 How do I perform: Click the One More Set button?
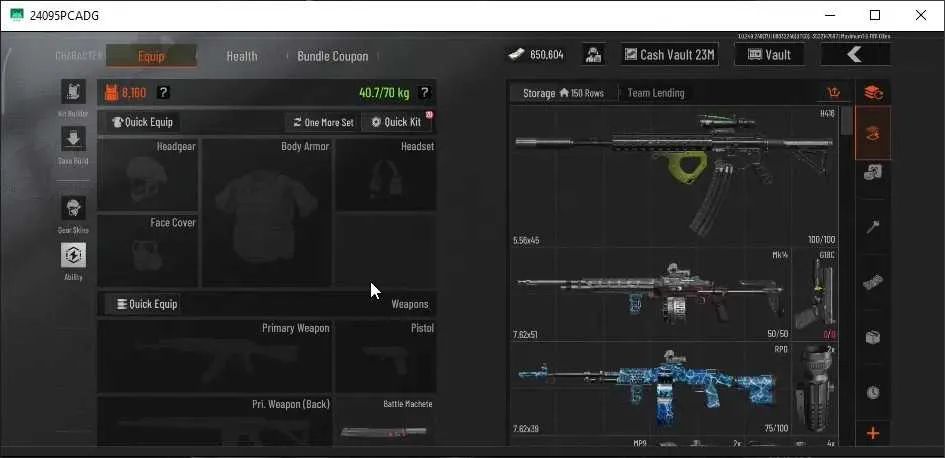click(x=324, y=122)
